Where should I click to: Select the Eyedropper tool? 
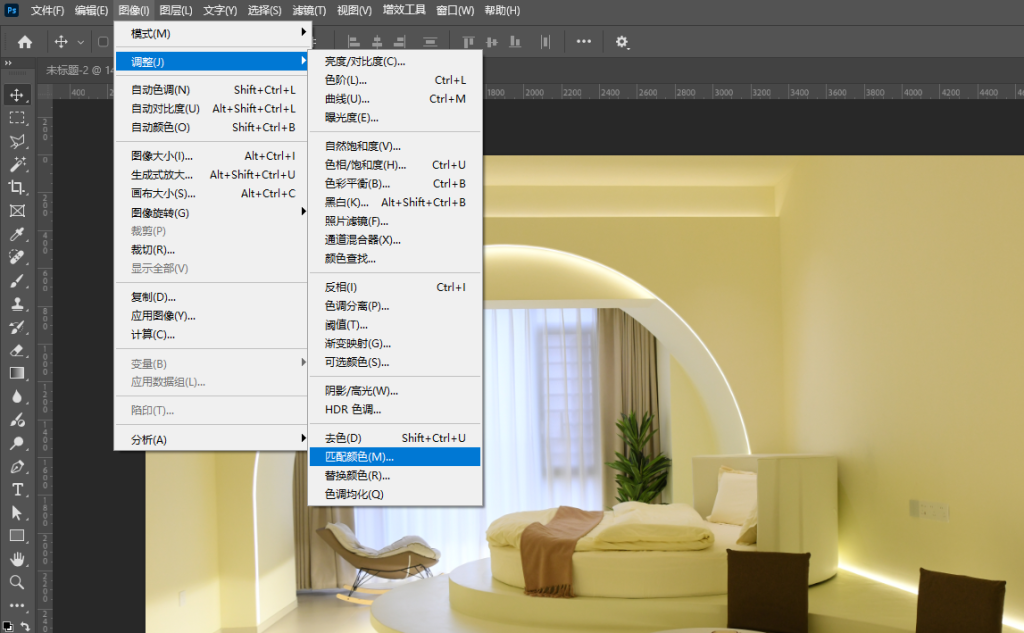(17, 234)
